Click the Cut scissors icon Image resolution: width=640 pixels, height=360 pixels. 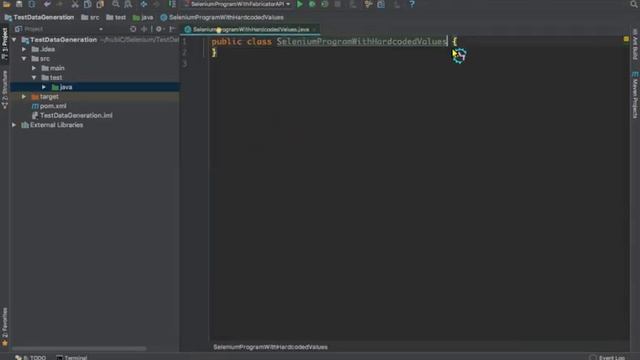coord(75,4)
